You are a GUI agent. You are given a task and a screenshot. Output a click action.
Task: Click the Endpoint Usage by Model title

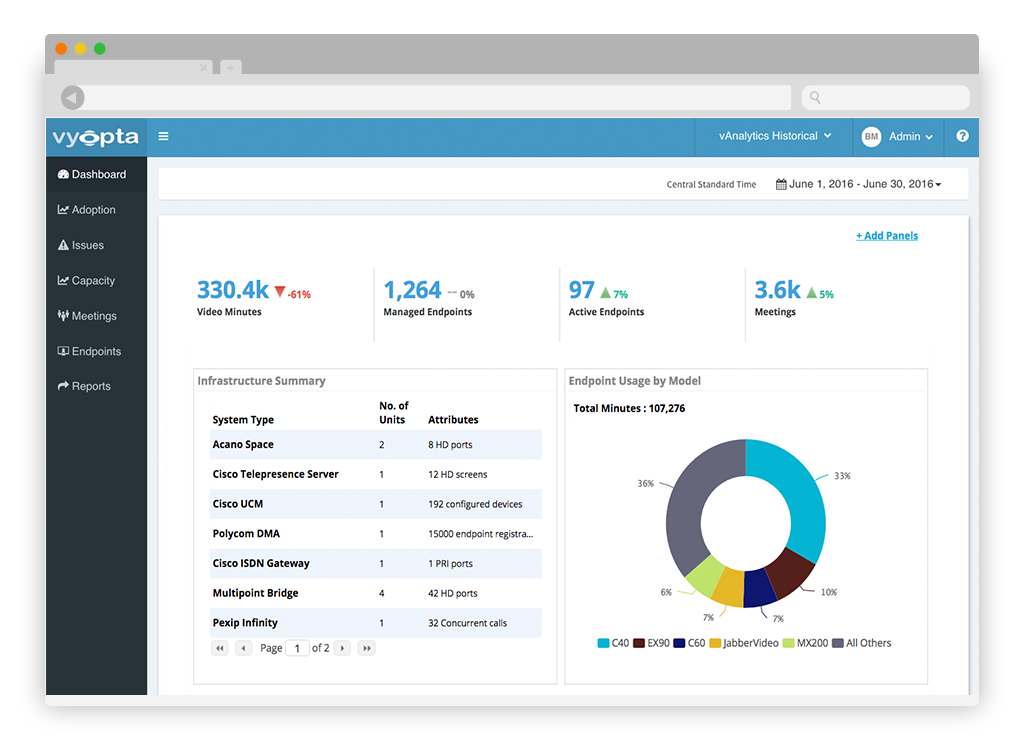635,381
